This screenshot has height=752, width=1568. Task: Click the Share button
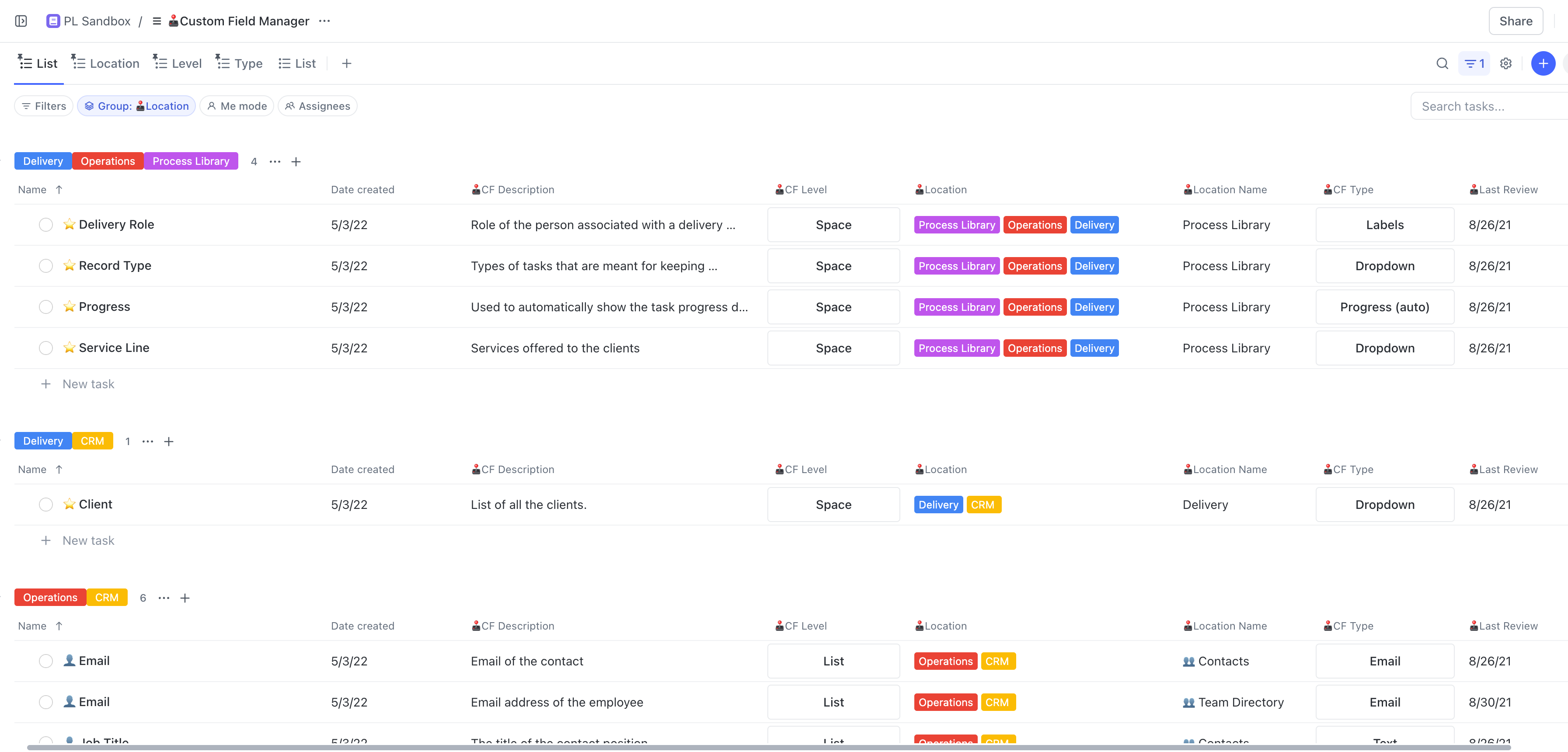tap(1515, 21)
